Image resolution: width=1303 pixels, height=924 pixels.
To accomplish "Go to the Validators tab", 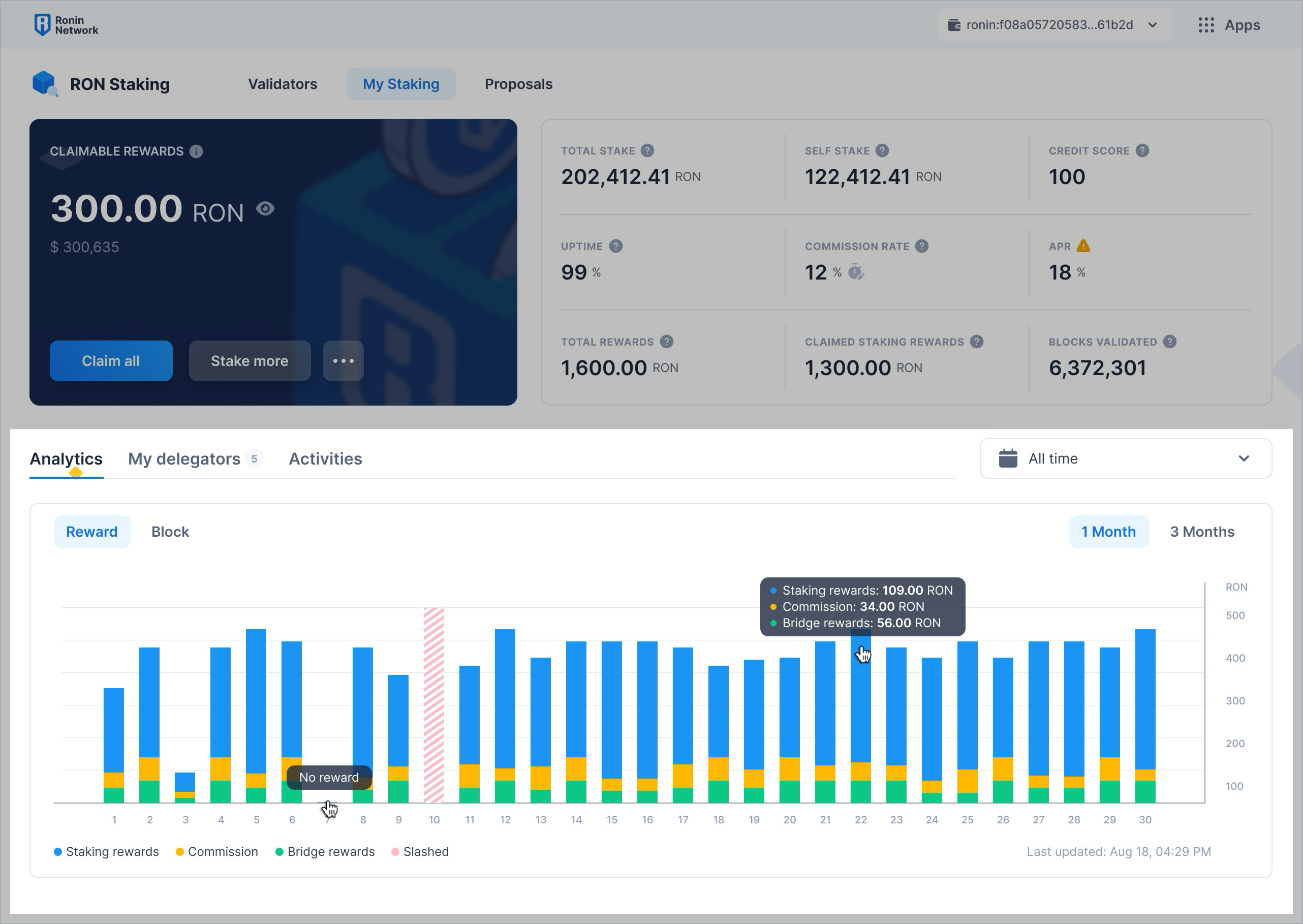I will pyautogui.click(x=283, y=84).
